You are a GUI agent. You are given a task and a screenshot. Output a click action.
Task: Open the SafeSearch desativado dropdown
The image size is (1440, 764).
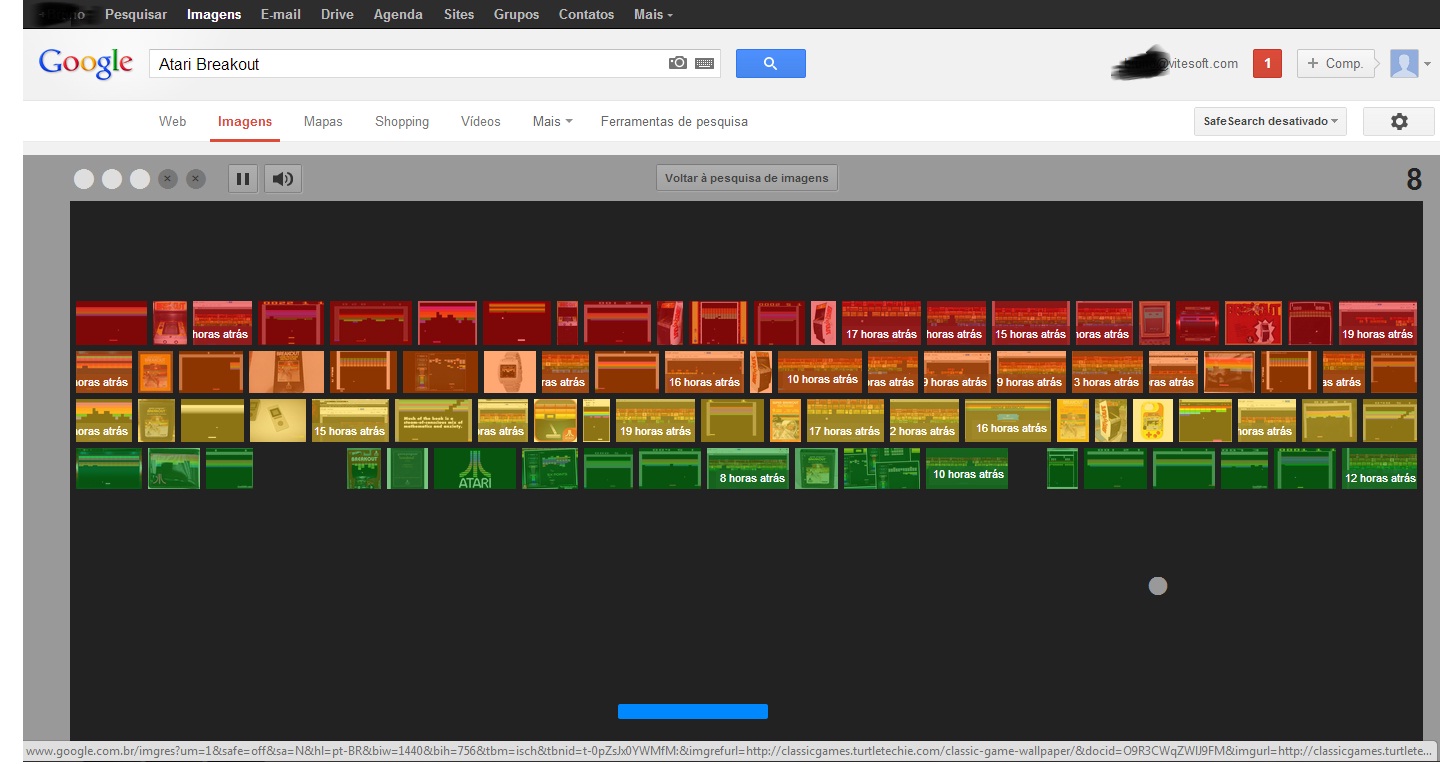tap(1270, 121)
